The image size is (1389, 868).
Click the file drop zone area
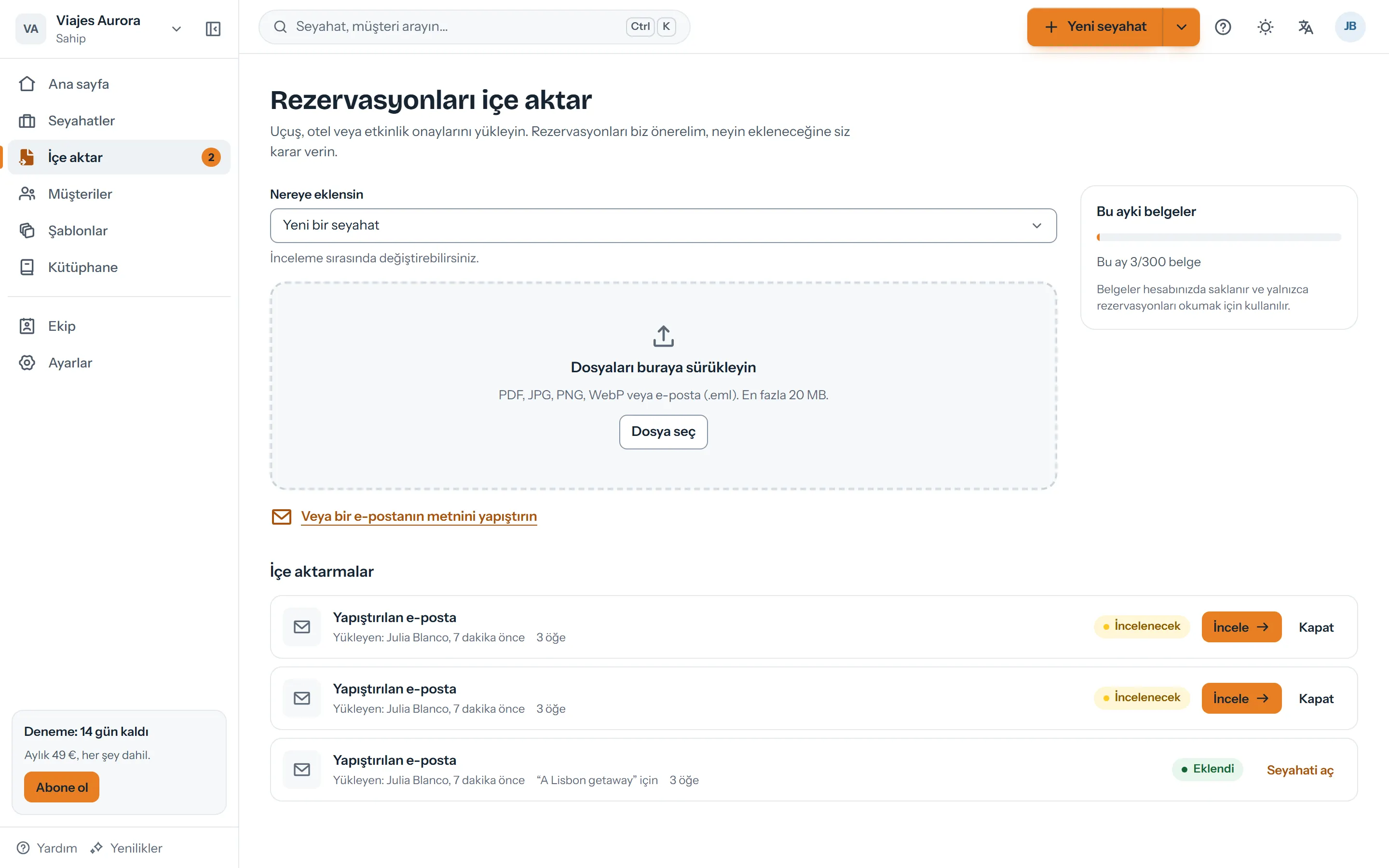tap(663, 386)
